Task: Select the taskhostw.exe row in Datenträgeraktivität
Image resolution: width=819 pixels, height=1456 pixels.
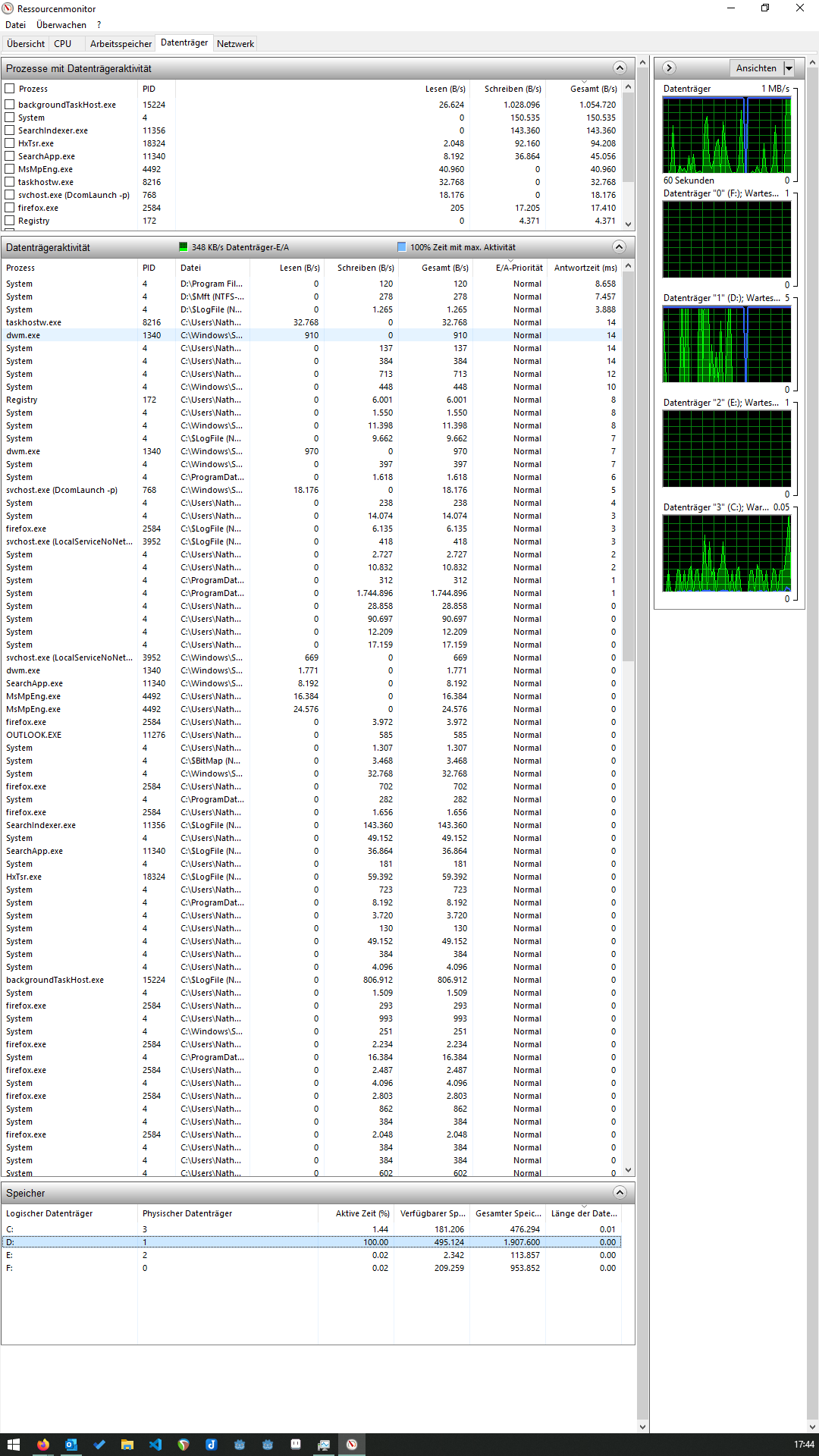Action: tap(312, 322)
